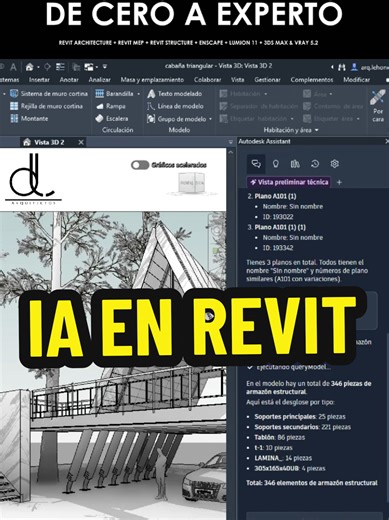Expand the Habitación y área panel

click(291, 130)
